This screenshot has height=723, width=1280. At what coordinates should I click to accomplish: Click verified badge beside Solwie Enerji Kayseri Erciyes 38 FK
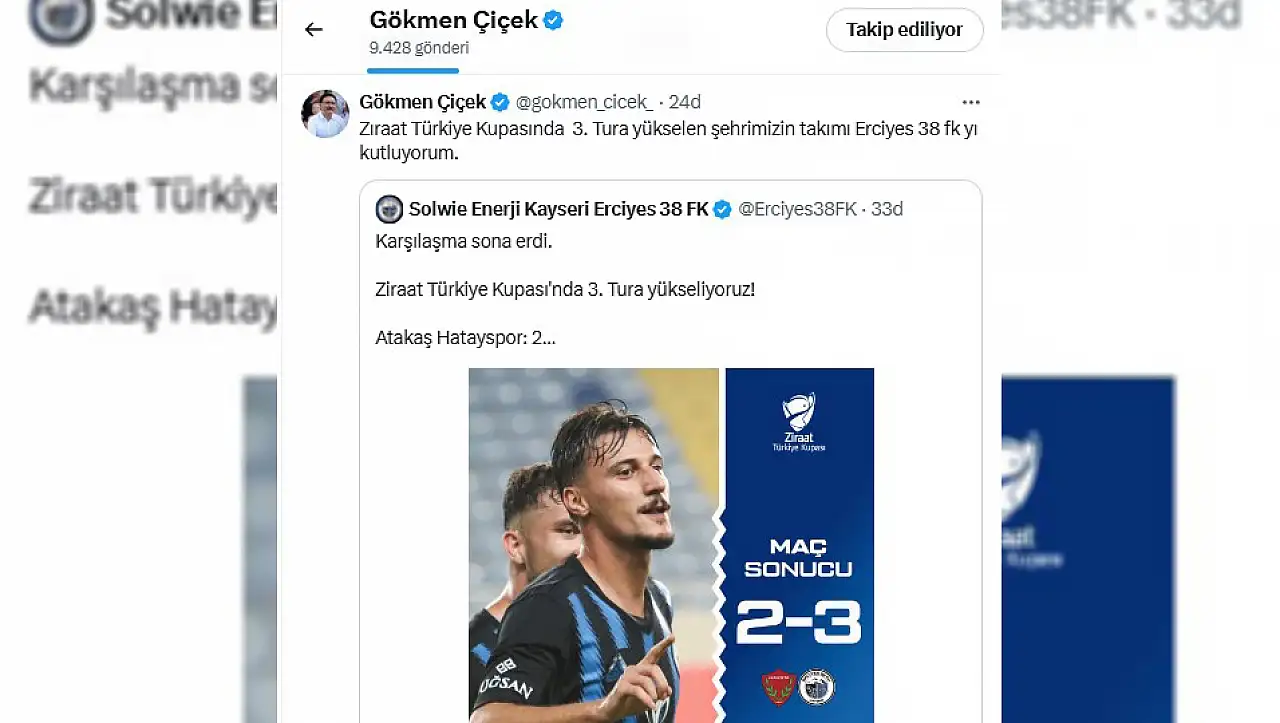pos(722,209)
